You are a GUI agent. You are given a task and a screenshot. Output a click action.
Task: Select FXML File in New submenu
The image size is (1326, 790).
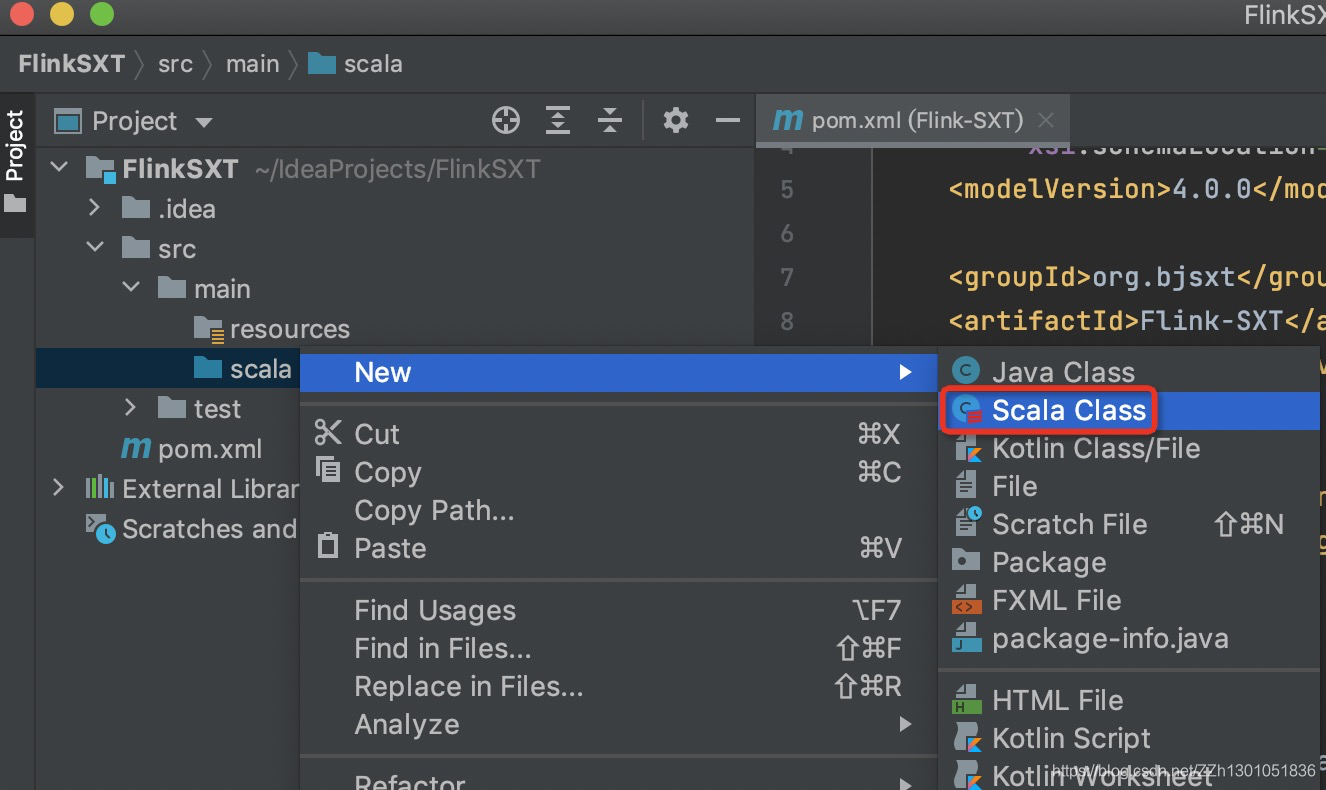pyautogui.click(x=1130, y=600)
